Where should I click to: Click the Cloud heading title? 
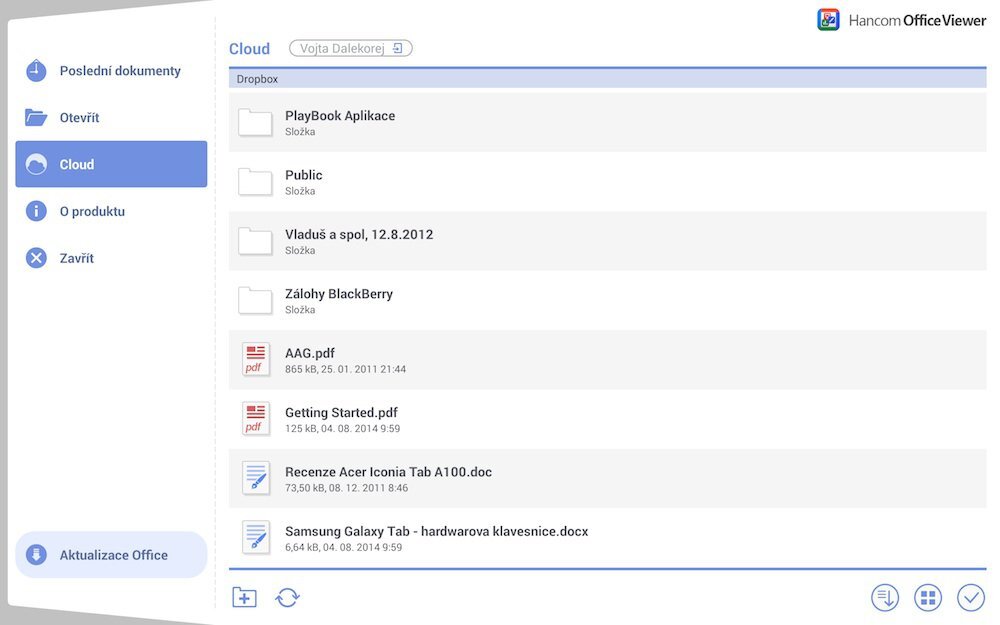249,48
